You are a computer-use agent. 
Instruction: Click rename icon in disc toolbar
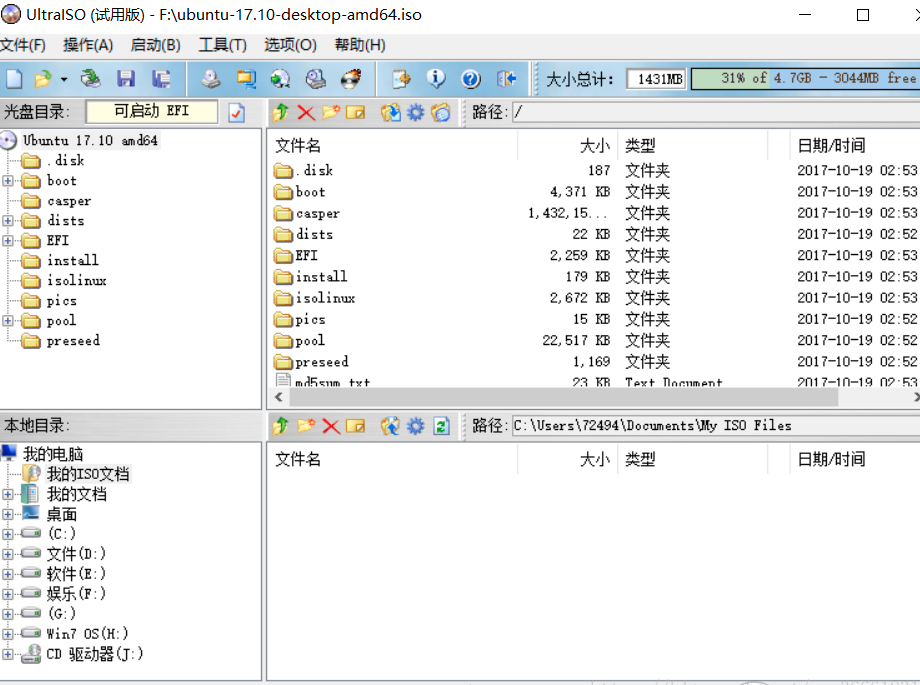point(356,112)
